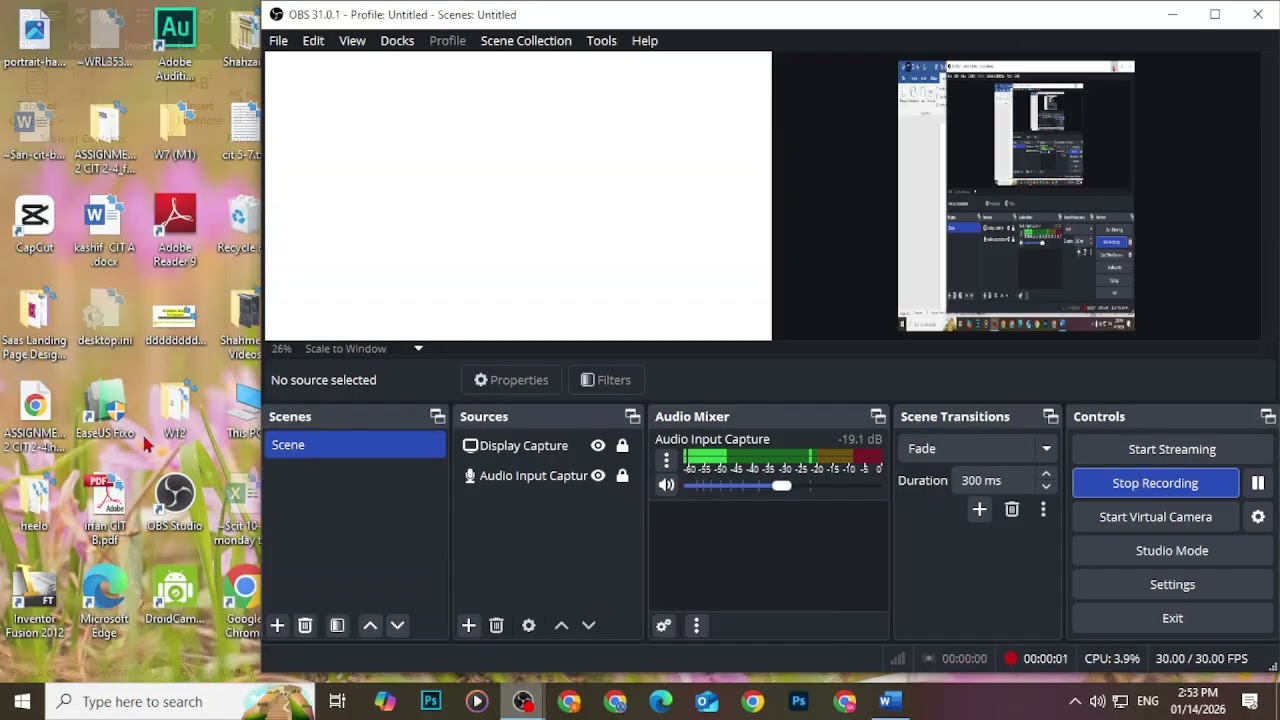Open the View menu

352,41
